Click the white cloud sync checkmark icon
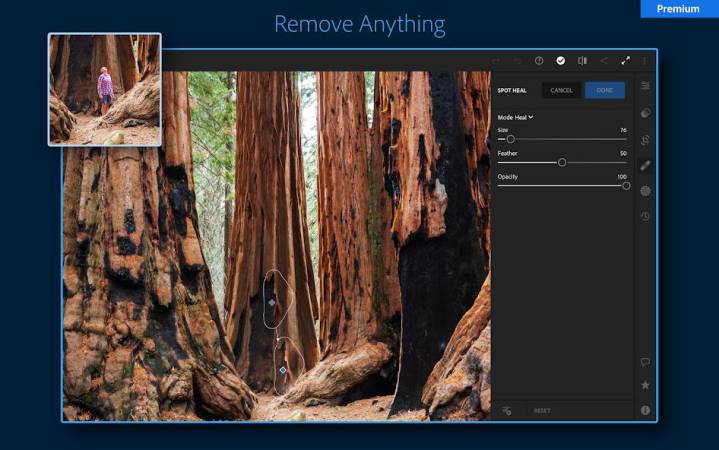 (561, 61)
